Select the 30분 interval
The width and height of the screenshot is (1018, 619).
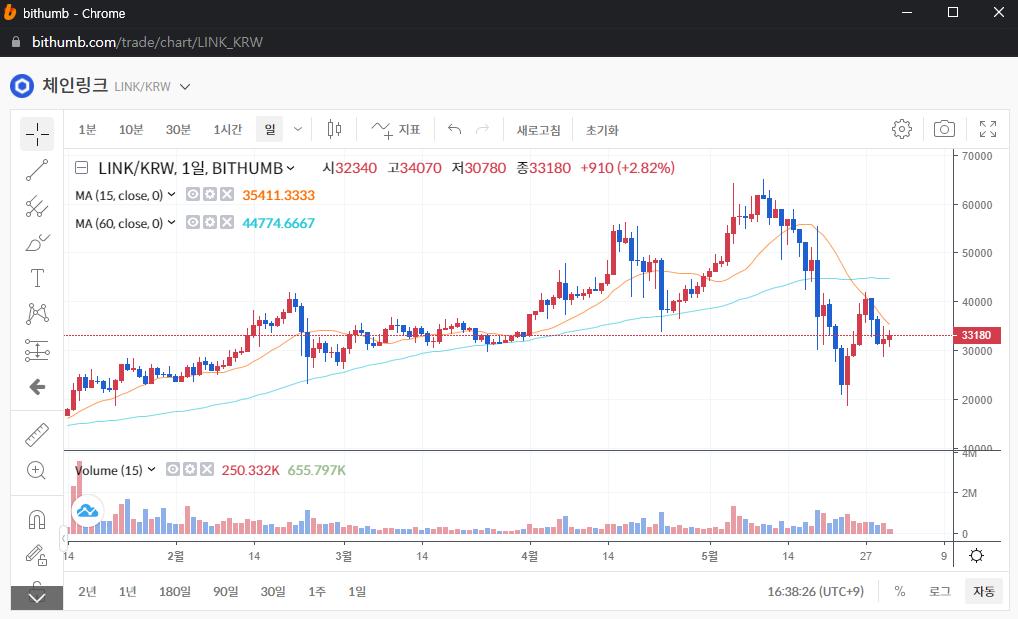pyautogui.click(x=178, y=130)
